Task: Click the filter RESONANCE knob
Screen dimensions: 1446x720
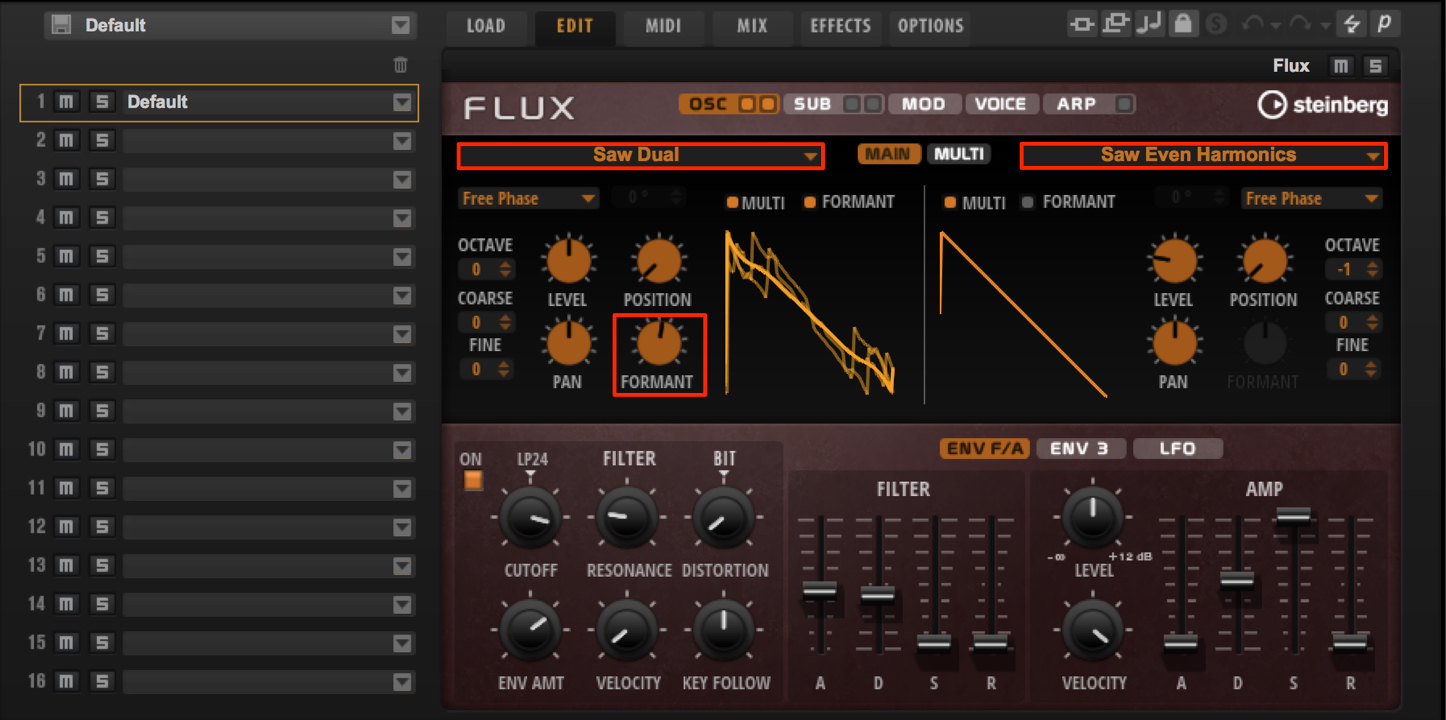Action: (x=627, y=519)
